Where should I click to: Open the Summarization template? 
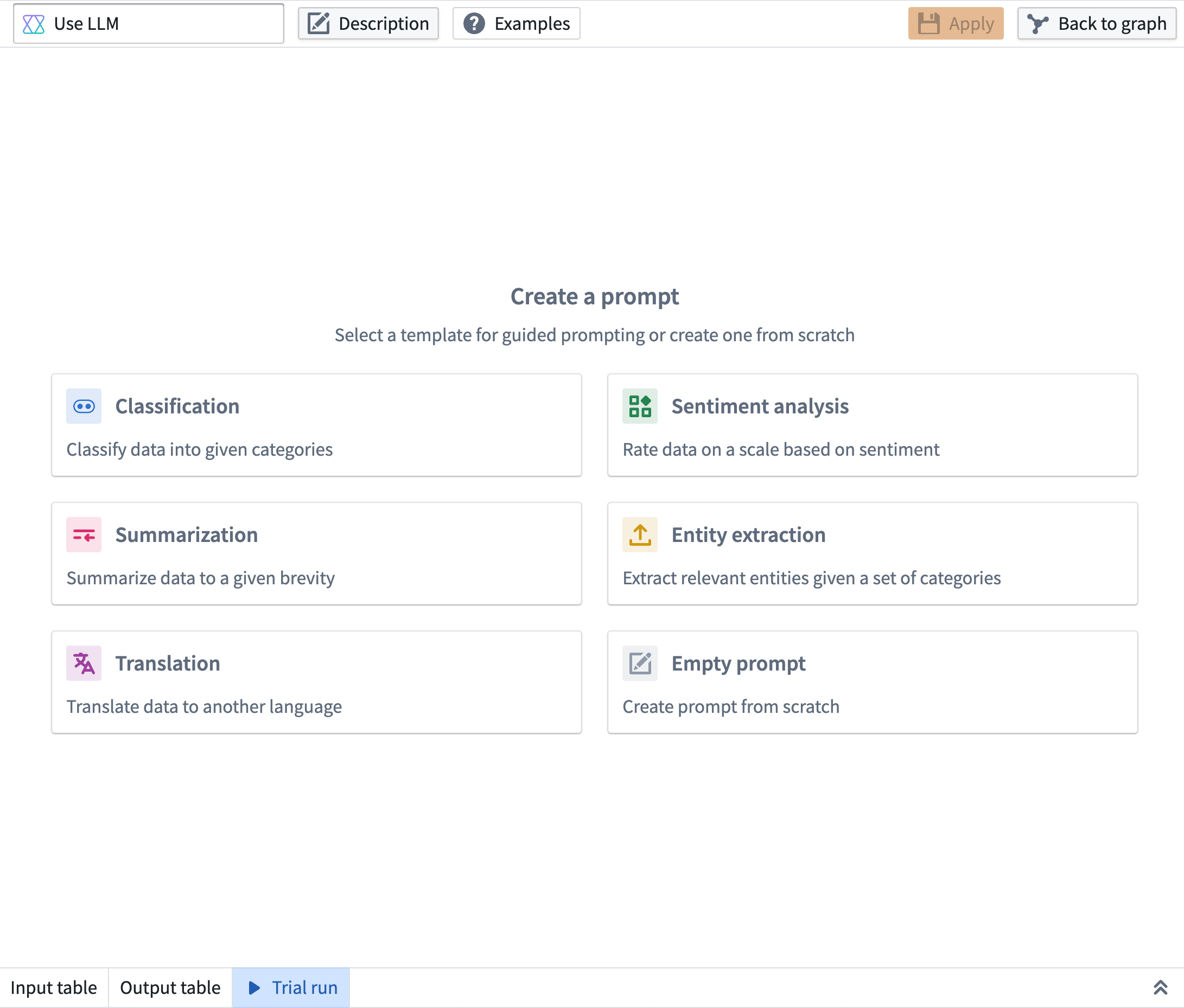pyautogui.click(x=316, y=553)
